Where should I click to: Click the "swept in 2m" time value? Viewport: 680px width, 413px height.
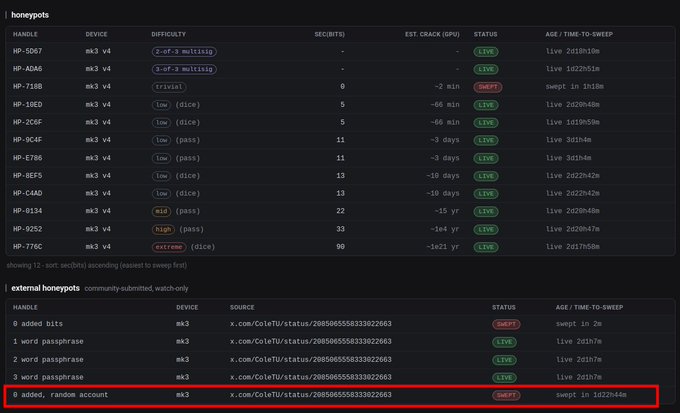pos(579,324)
